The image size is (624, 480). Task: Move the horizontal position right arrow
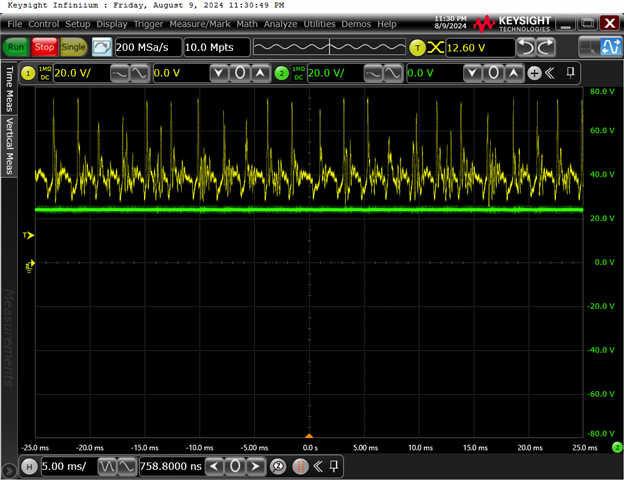(255, 466)
